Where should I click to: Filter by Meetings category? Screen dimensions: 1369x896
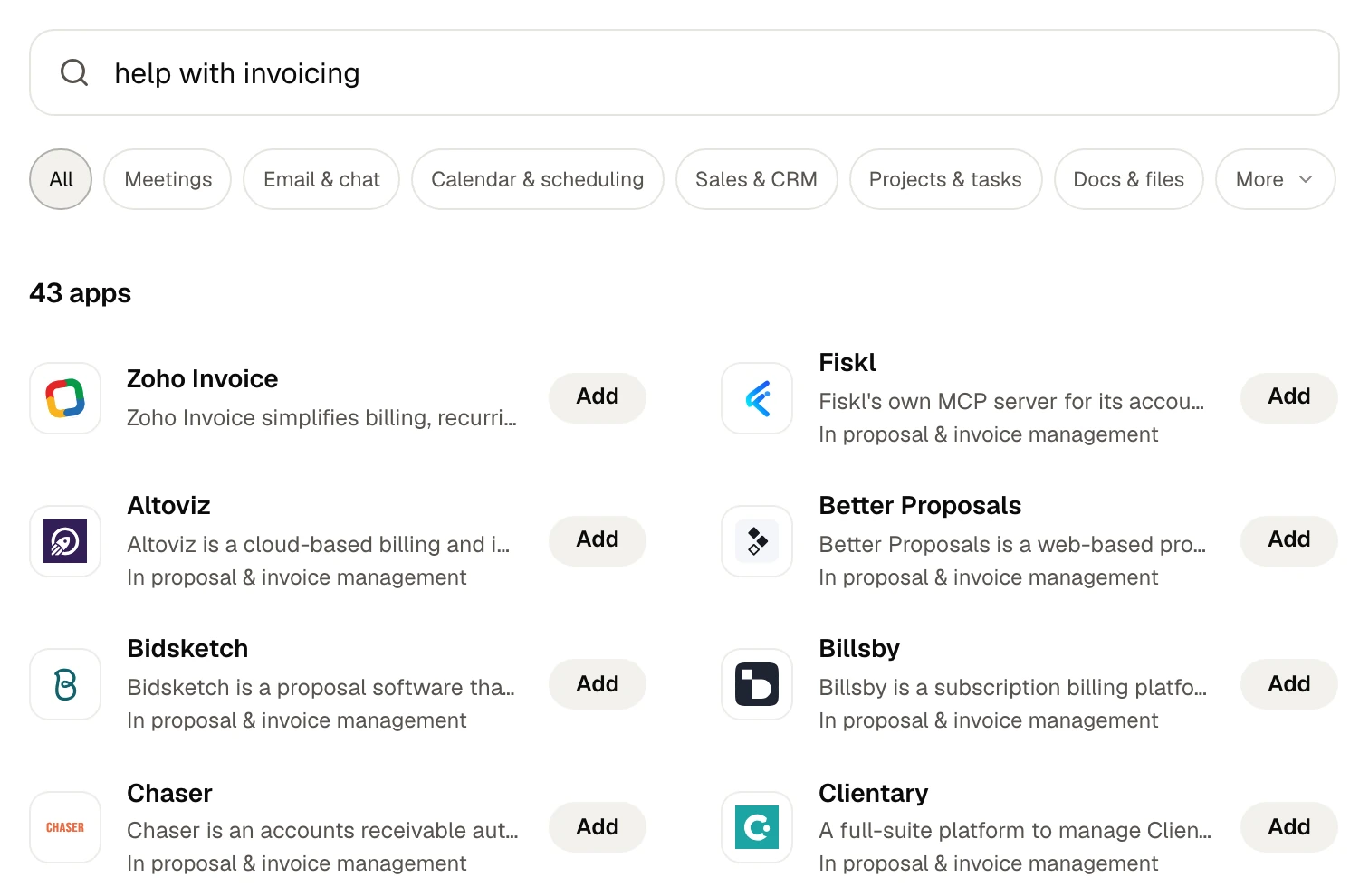168,179
